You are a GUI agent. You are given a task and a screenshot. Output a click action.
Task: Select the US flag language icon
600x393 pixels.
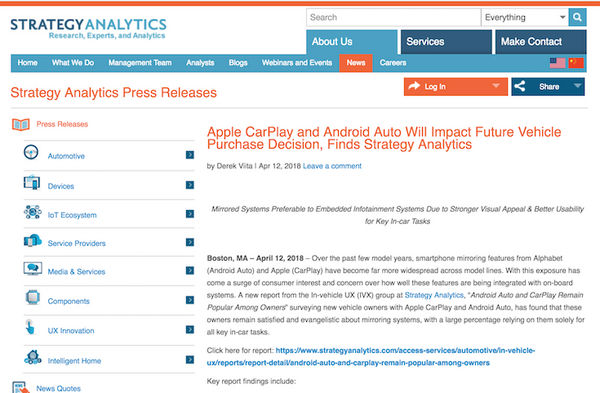pyautogui.click(x=557, y=63)
